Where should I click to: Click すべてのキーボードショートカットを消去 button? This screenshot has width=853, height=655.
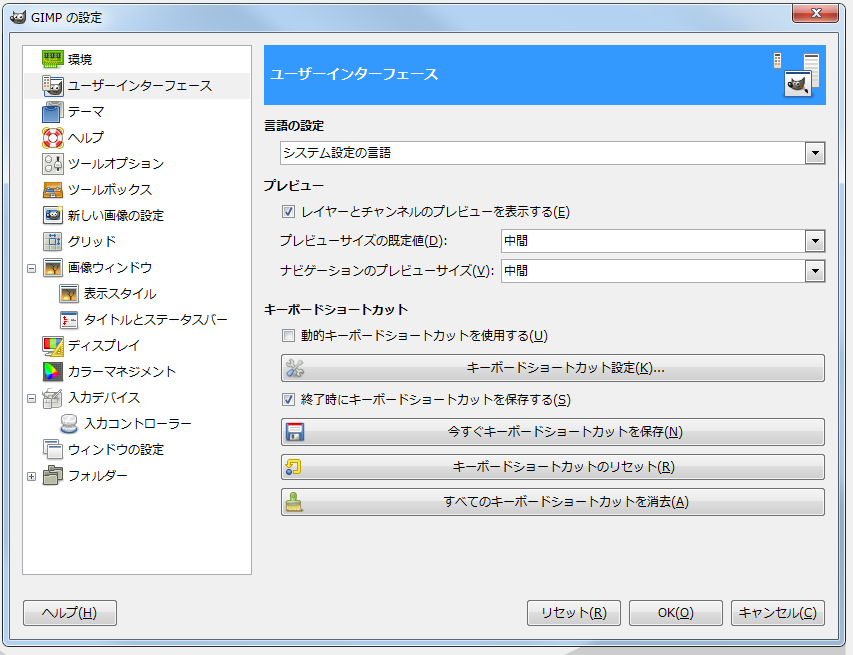[x=553, y=502]
